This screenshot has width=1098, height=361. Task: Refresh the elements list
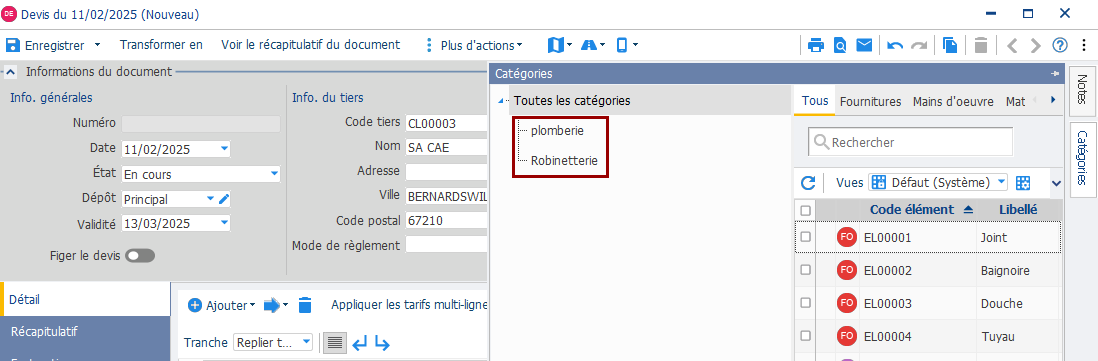[x=808, y=183]
